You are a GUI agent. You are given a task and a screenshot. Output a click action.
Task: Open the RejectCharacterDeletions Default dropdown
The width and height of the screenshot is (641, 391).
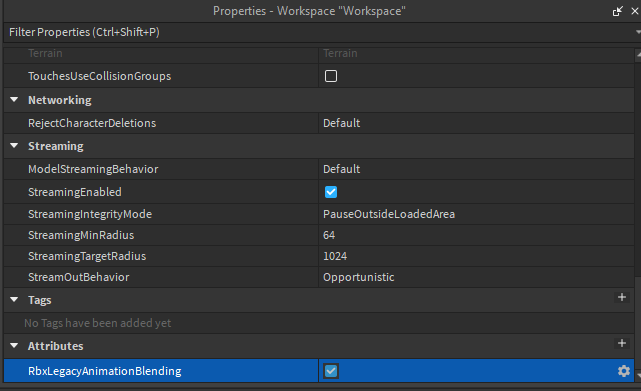point(476,123)
